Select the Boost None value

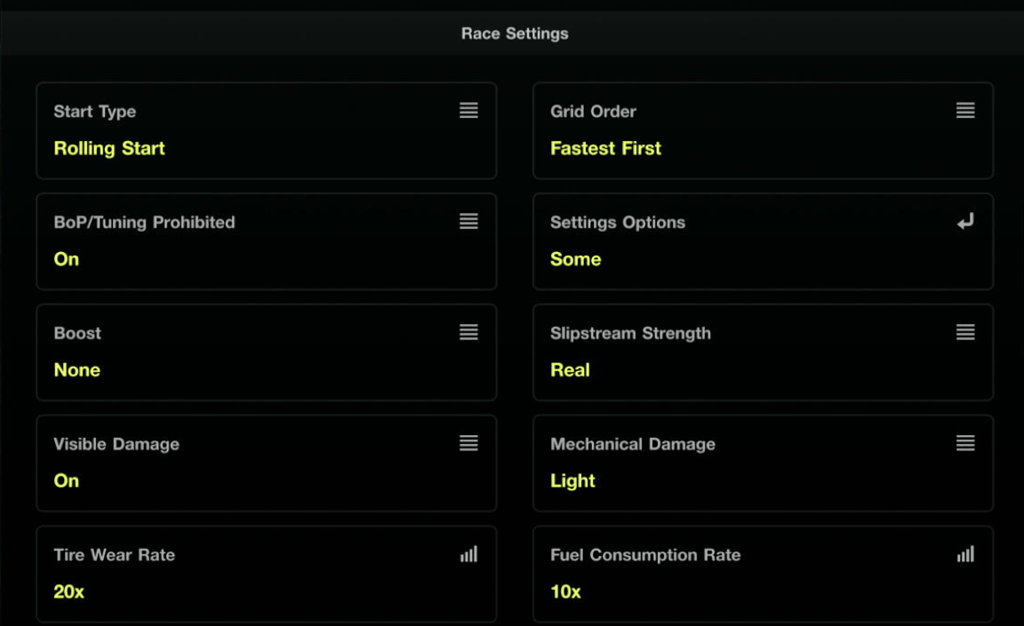tap(77, 370)
